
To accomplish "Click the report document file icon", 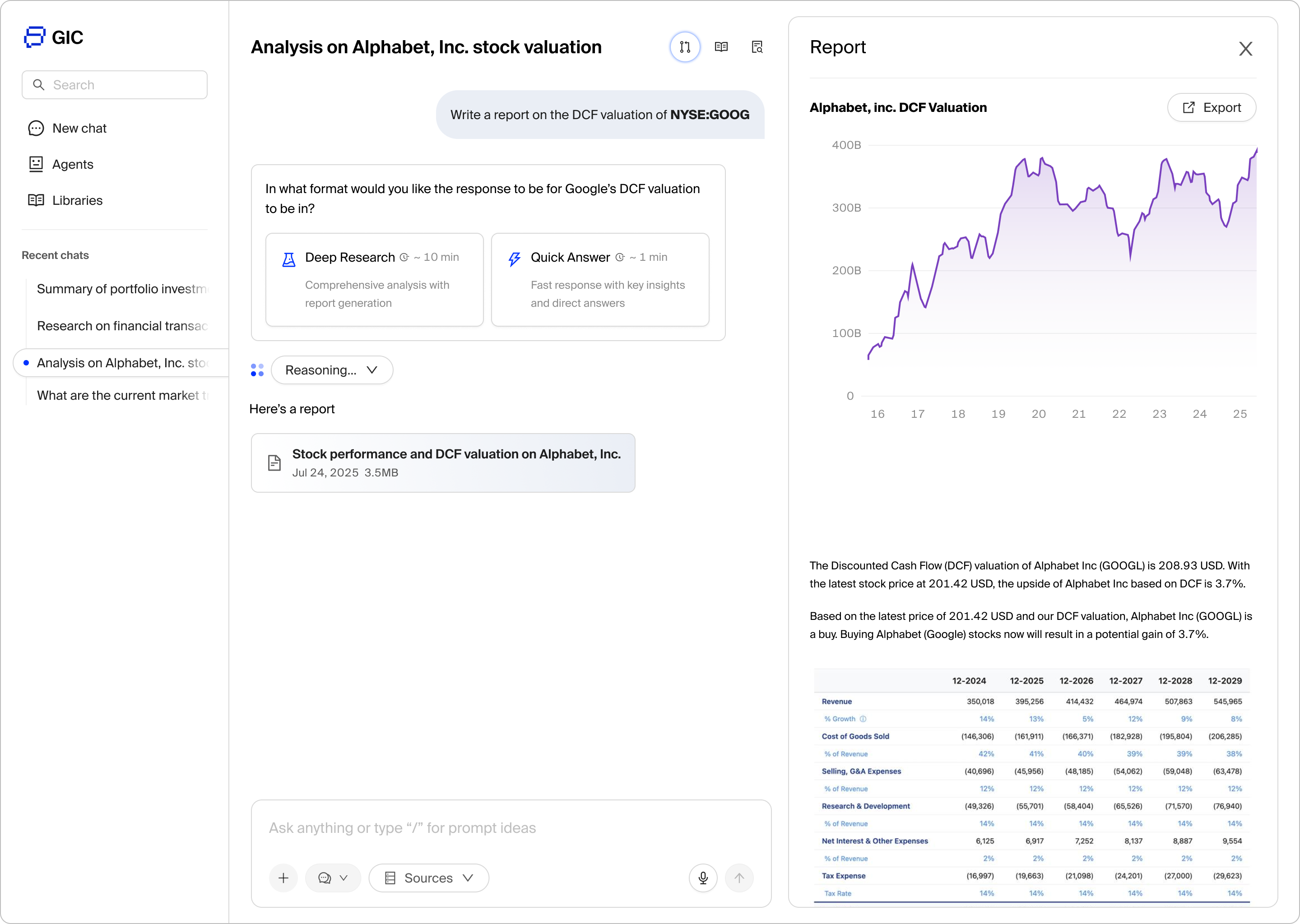I will pos(274,462).
